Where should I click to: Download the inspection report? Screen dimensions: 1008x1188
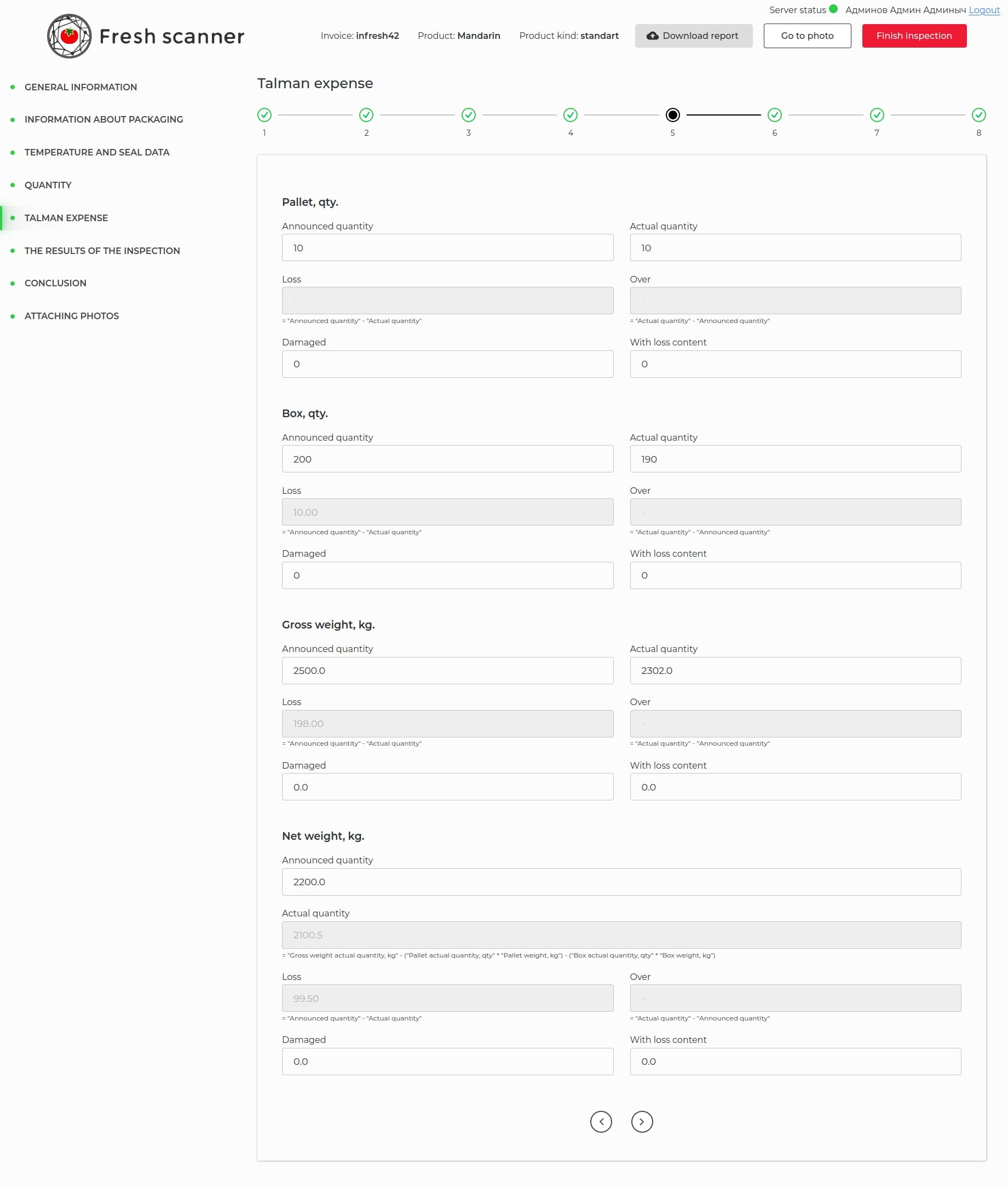point(693,36)
